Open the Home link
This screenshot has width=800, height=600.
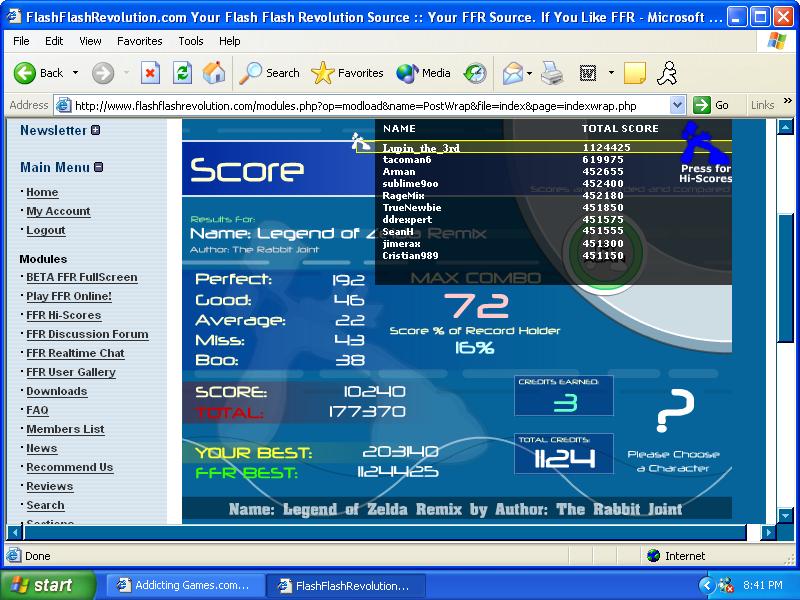42,192
